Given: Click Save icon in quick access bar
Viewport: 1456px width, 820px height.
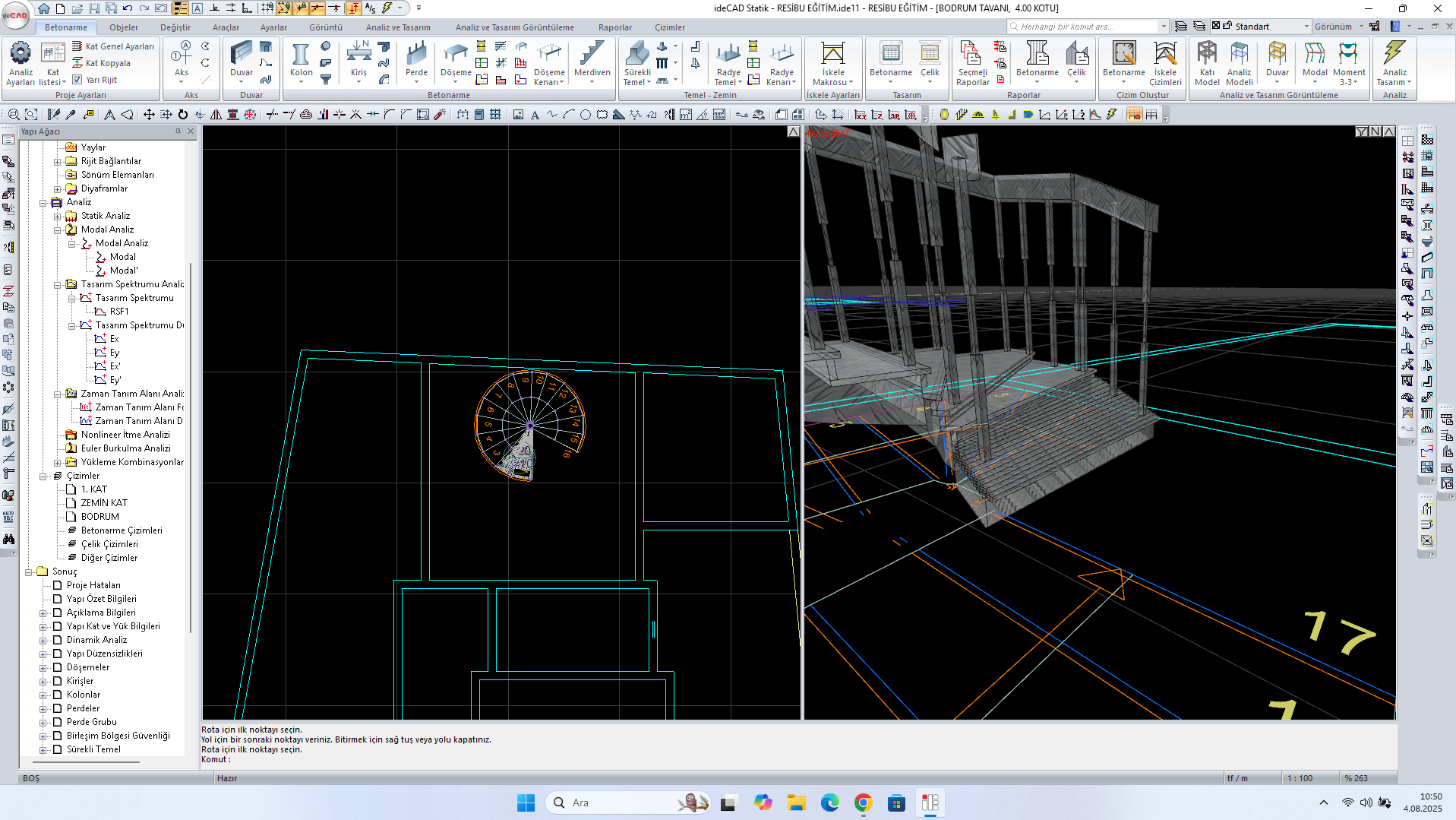Looking at the screenshot, I should pyautogui.click(x=94, y=8).
